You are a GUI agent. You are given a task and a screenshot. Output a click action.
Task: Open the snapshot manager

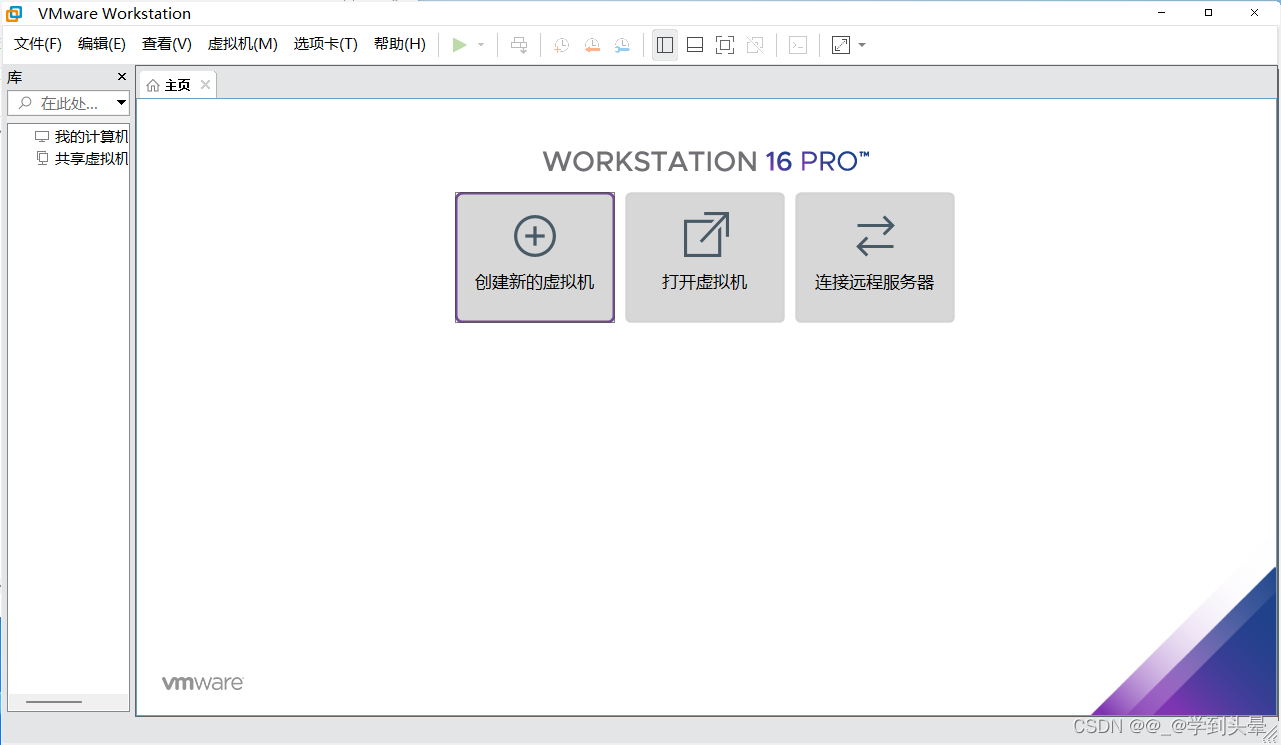point(621,45)
